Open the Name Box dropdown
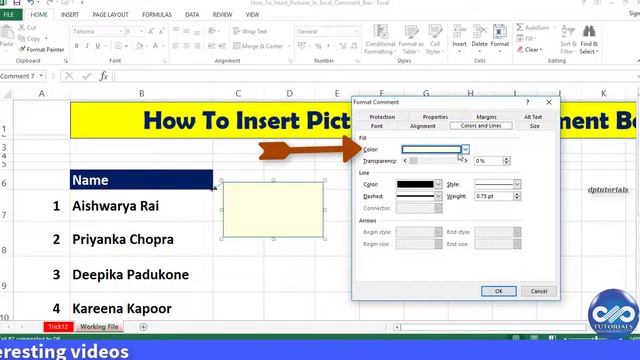Viewport: 640px width, 360px height. click(41, 76)
